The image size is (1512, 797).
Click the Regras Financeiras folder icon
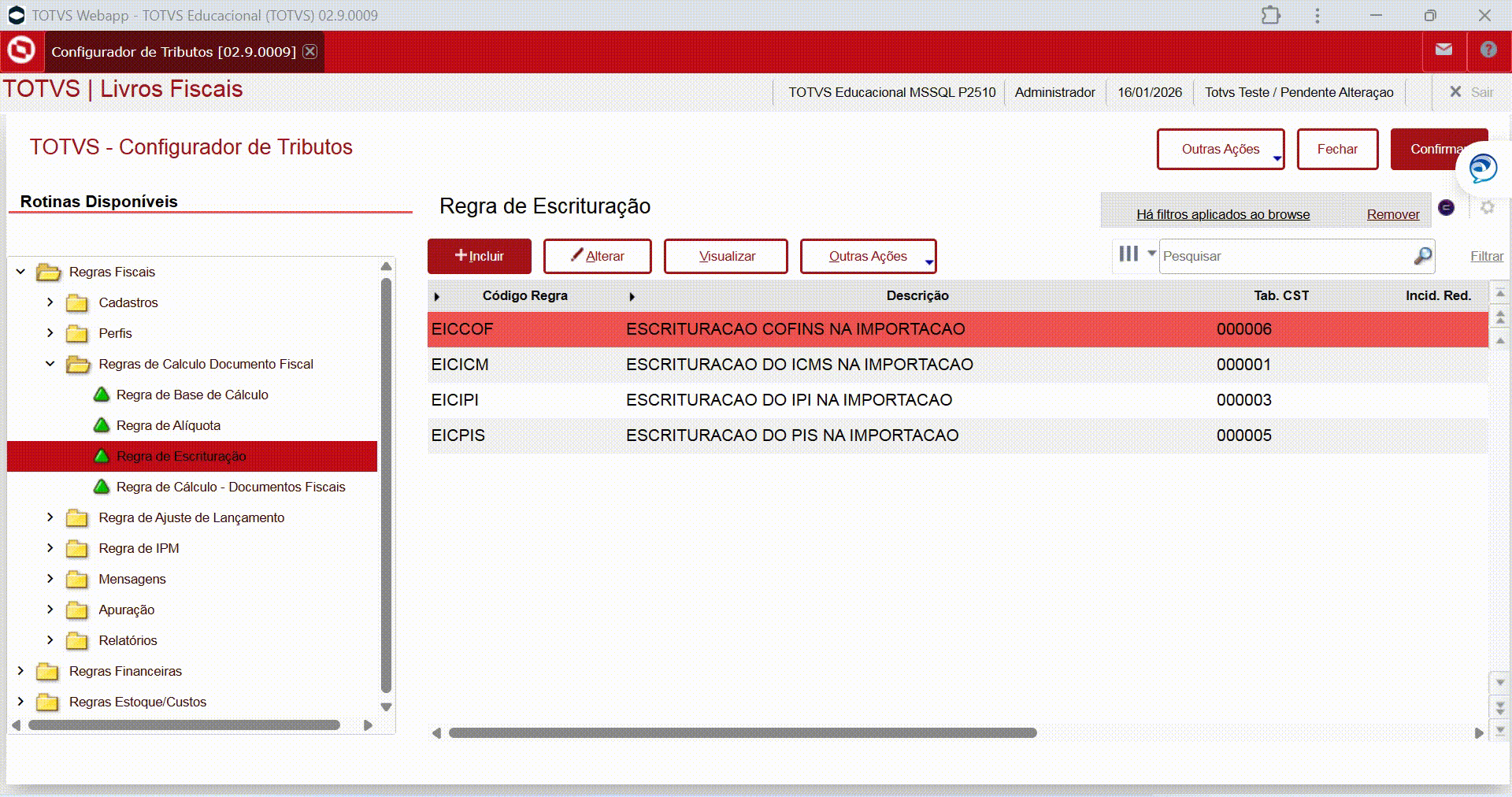[x=48, y=671]
